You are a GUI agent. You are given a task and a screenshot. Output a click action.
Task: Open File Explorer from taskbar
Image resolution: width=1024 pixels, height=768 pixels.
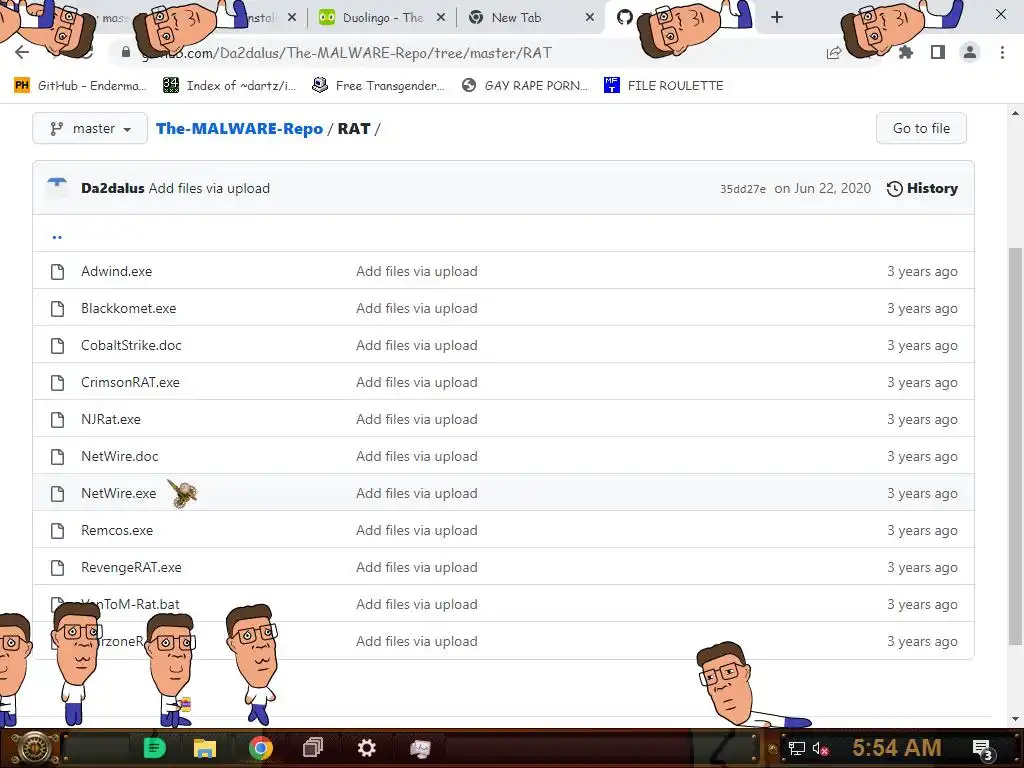[205, 748]
